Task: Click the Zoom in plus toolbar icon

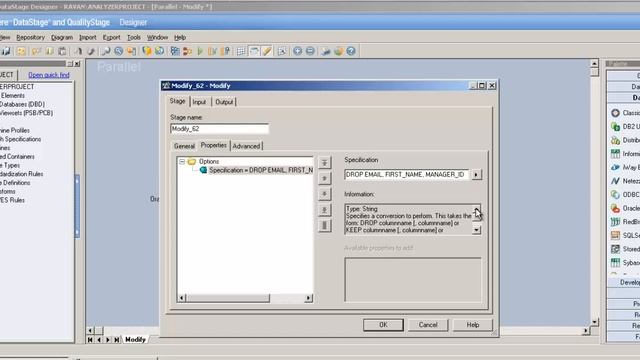Action: (298, 51)
